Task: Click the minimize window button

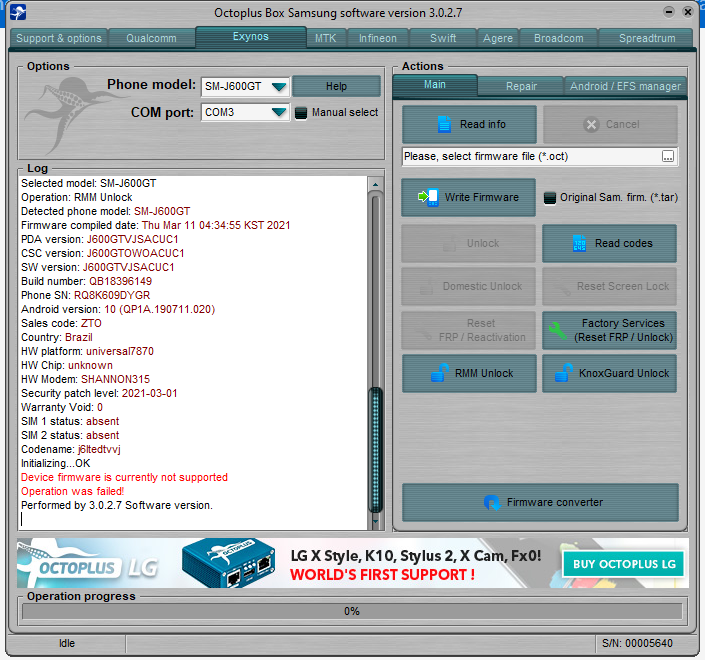Action: pyautogui.click(x=669, y=12)
